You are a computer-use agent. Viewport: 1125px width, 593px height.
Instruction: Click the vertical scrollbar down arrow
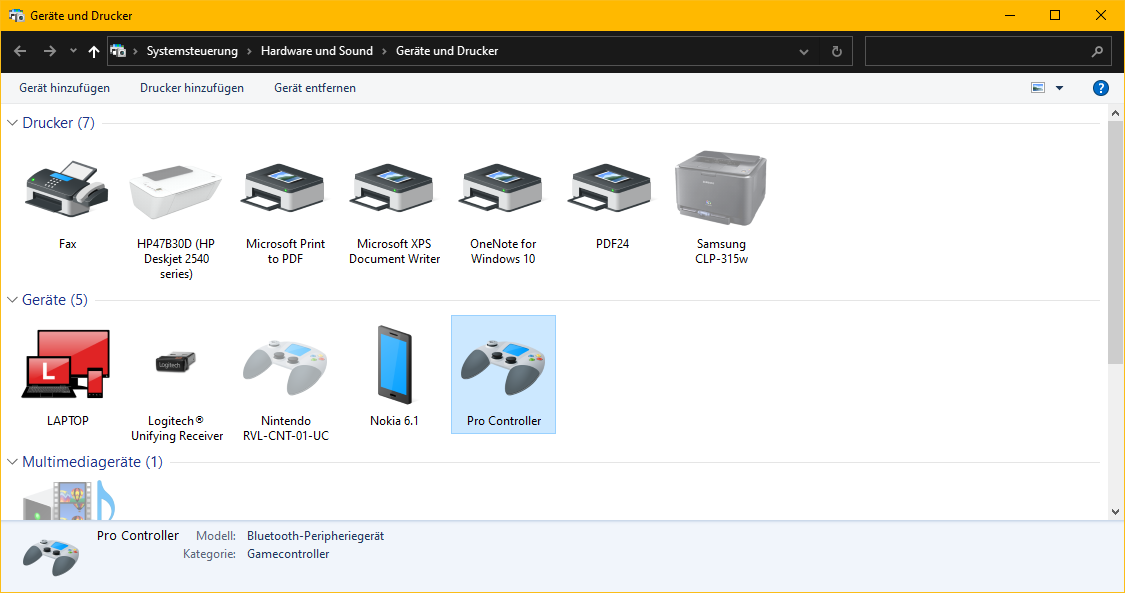tap(1115, 512)
